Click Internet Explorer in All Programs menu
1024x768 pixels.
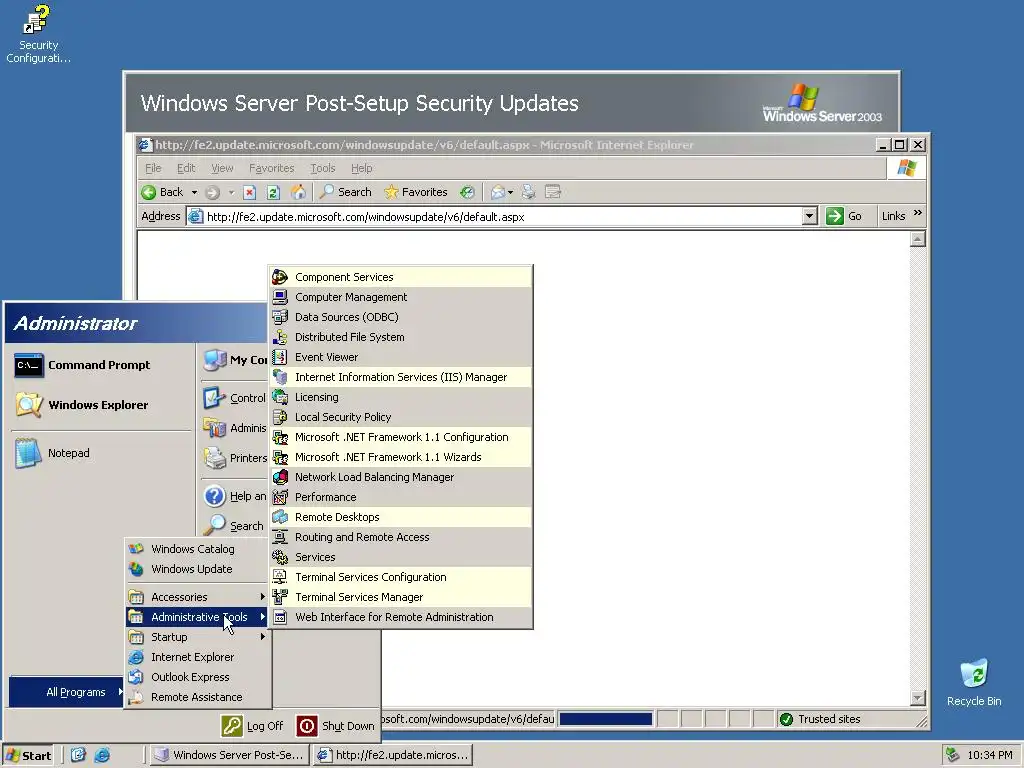pyautogui.click(x=197, y=657)
